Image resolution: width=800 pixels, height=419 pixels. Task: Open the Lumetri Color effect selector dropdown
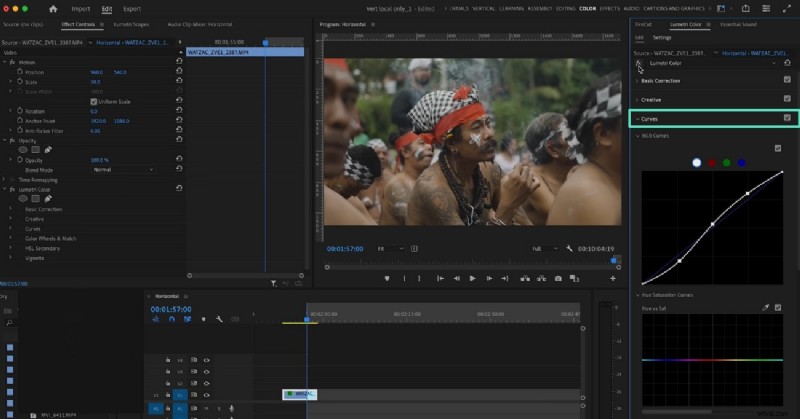(713, 63)
